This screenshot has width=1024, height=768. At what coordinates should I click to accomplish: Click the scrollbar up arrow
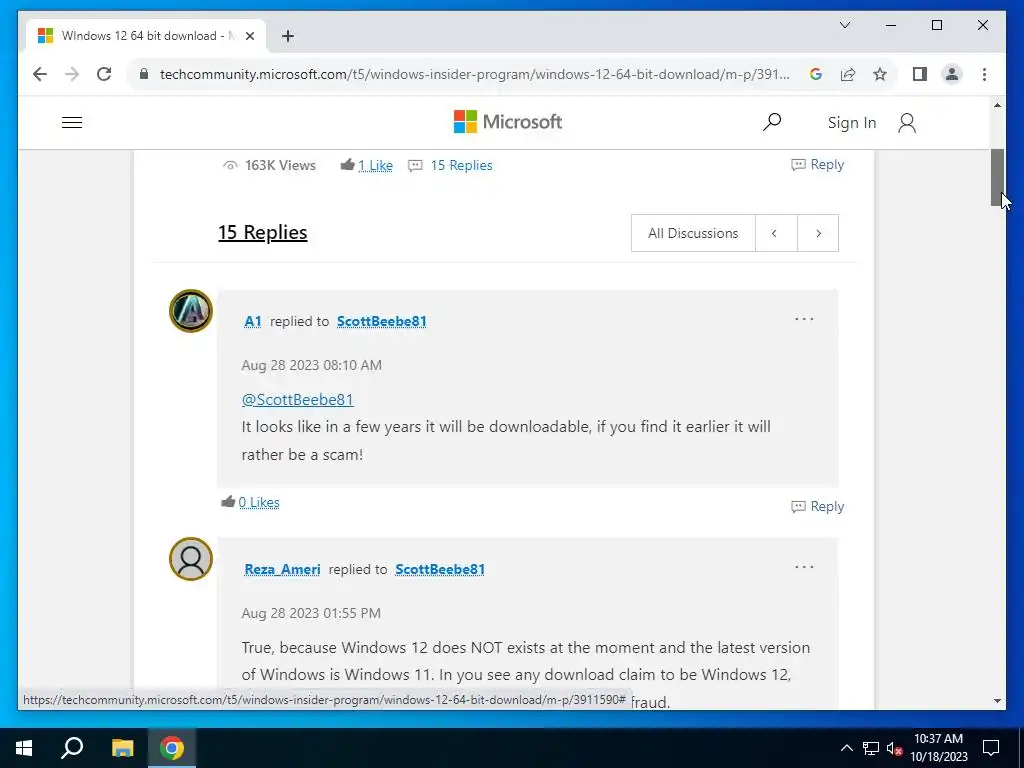coord(997,104)
